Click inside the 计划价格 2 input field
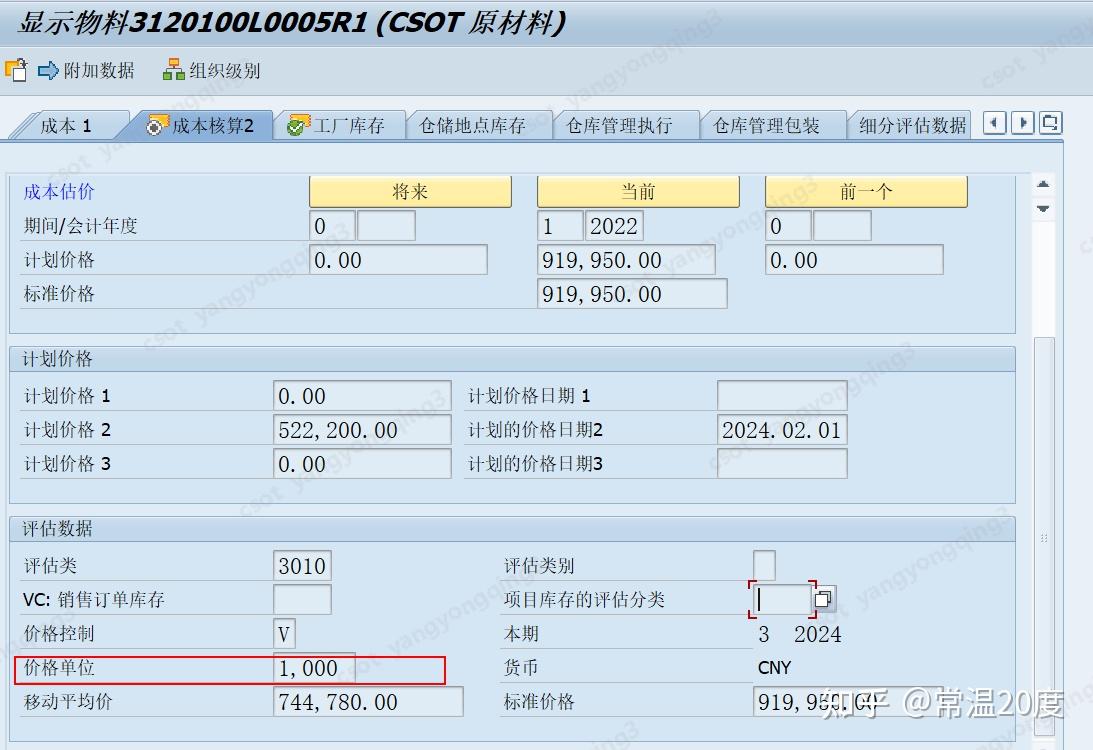Screen dimensions: 1093x750 (362, 429)
